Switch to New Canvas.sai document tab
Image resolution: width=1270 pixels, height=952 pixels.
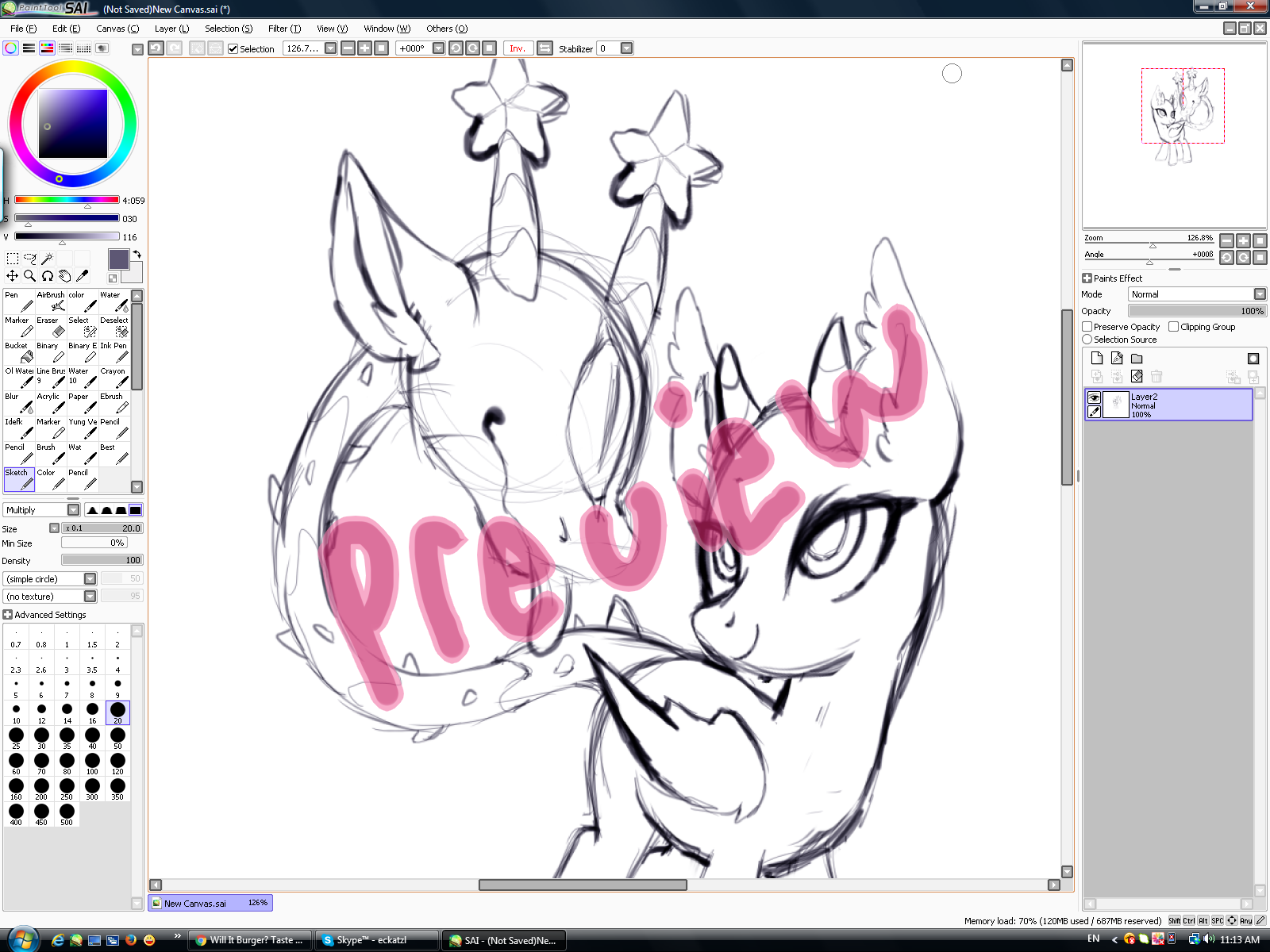(x=210, y=903)
